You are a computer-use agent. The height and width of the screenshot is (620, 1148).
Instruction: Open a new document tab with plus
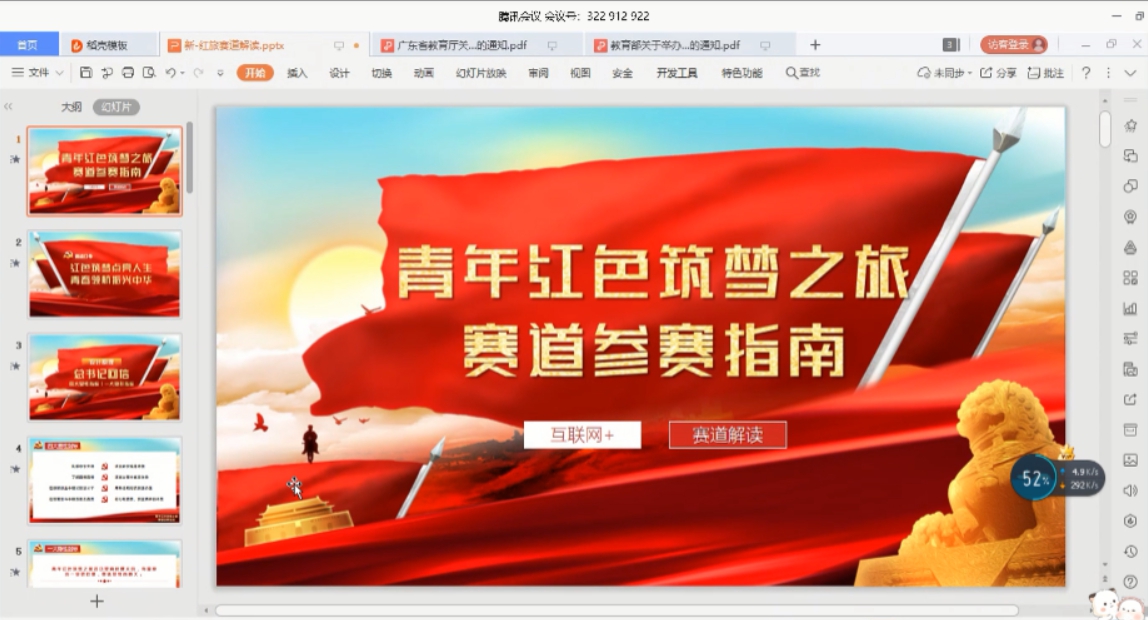point(815,45)
